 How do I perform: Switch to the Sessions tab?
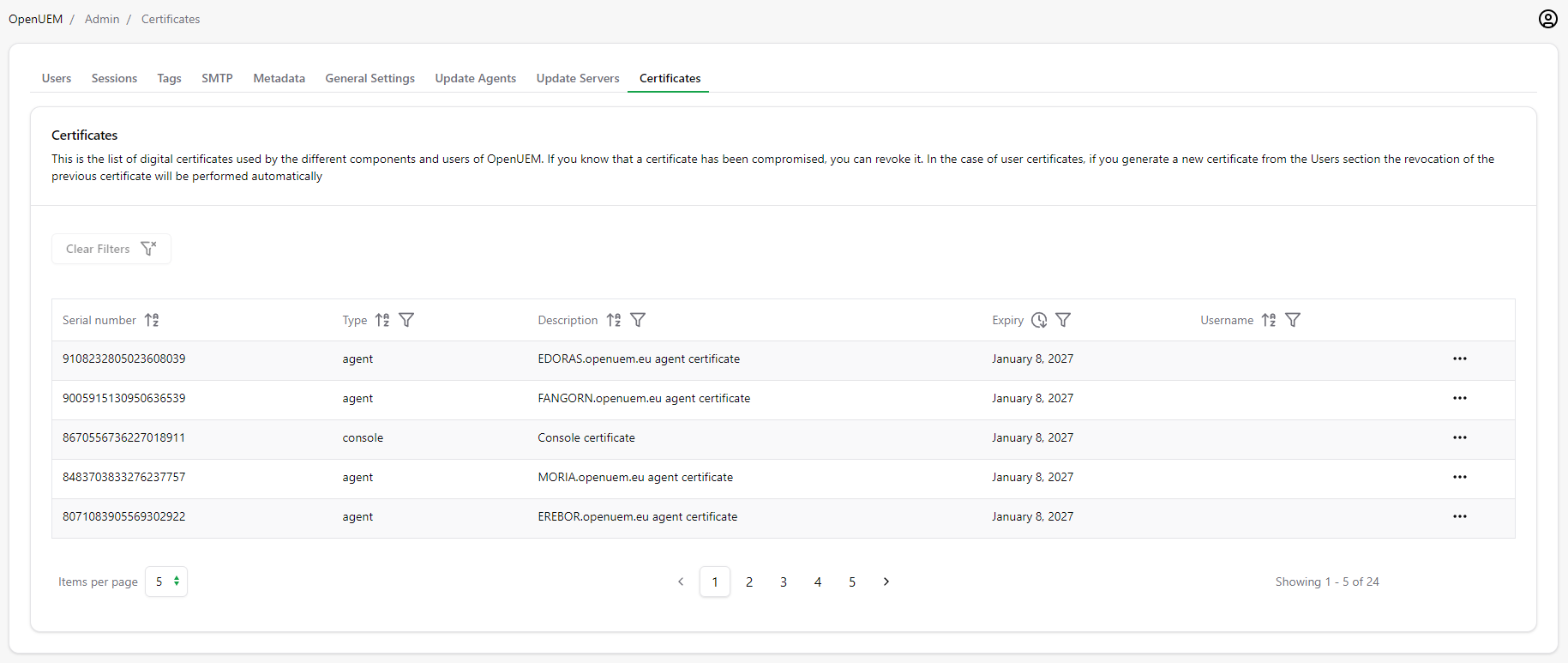pyautogui.click(x=114, y=78)
